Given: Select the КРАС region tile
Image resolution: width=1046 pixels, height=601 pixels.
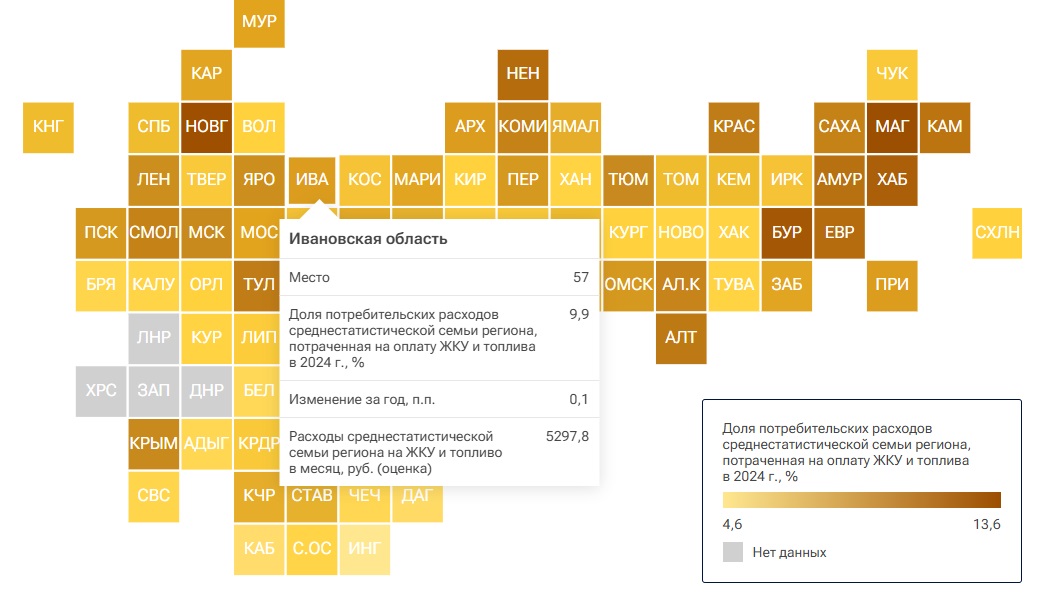Looking at the screenshot, I should point(734,127).
